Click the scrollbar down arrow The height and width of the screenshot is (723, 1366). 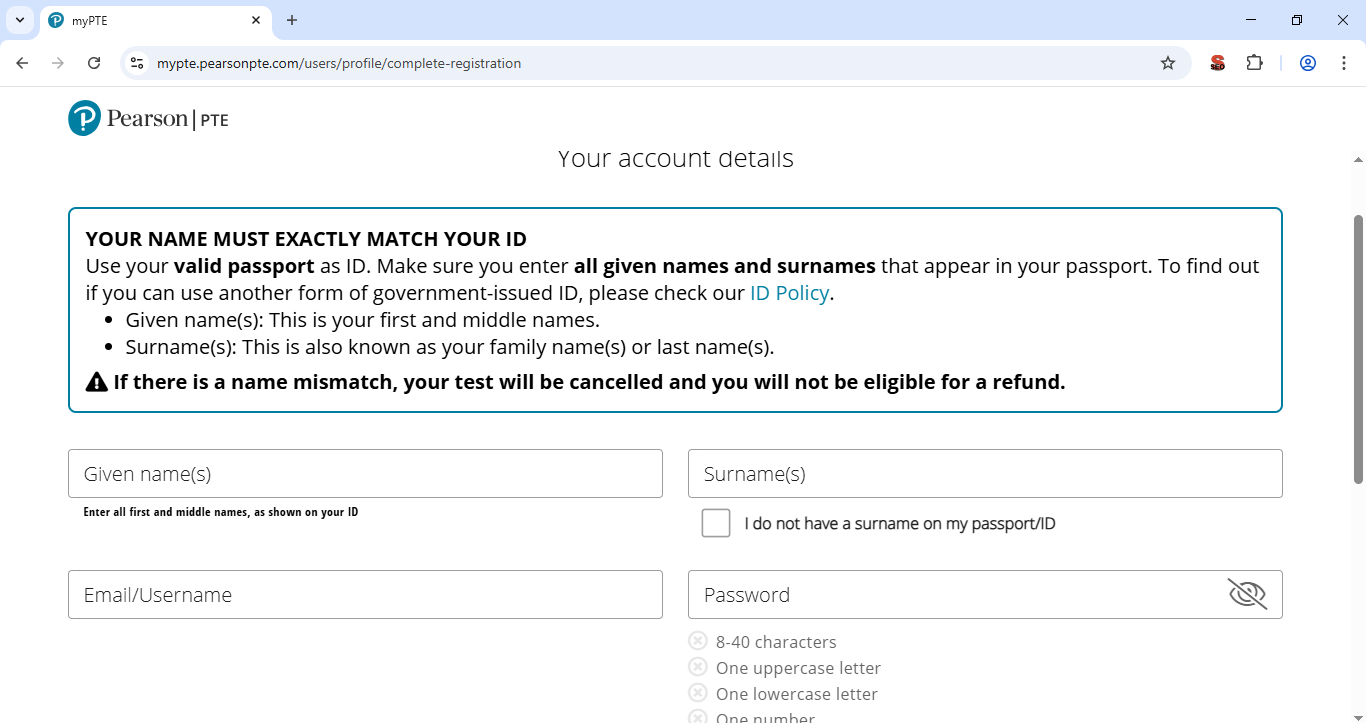coord(1357,715)
